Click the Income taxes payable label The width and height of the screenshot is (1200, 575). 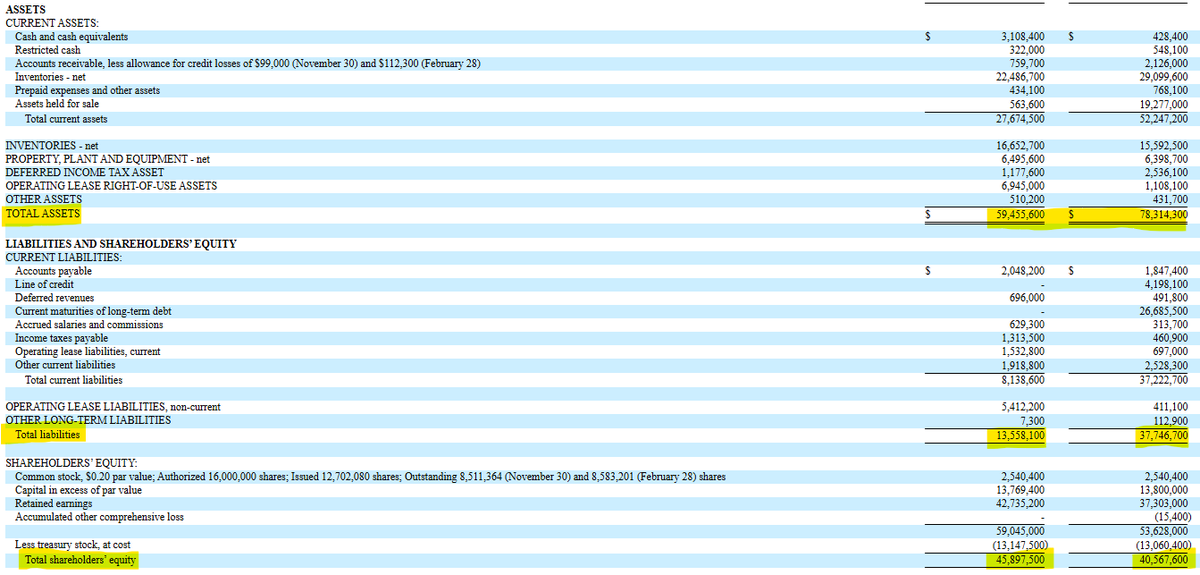point(61,339)
